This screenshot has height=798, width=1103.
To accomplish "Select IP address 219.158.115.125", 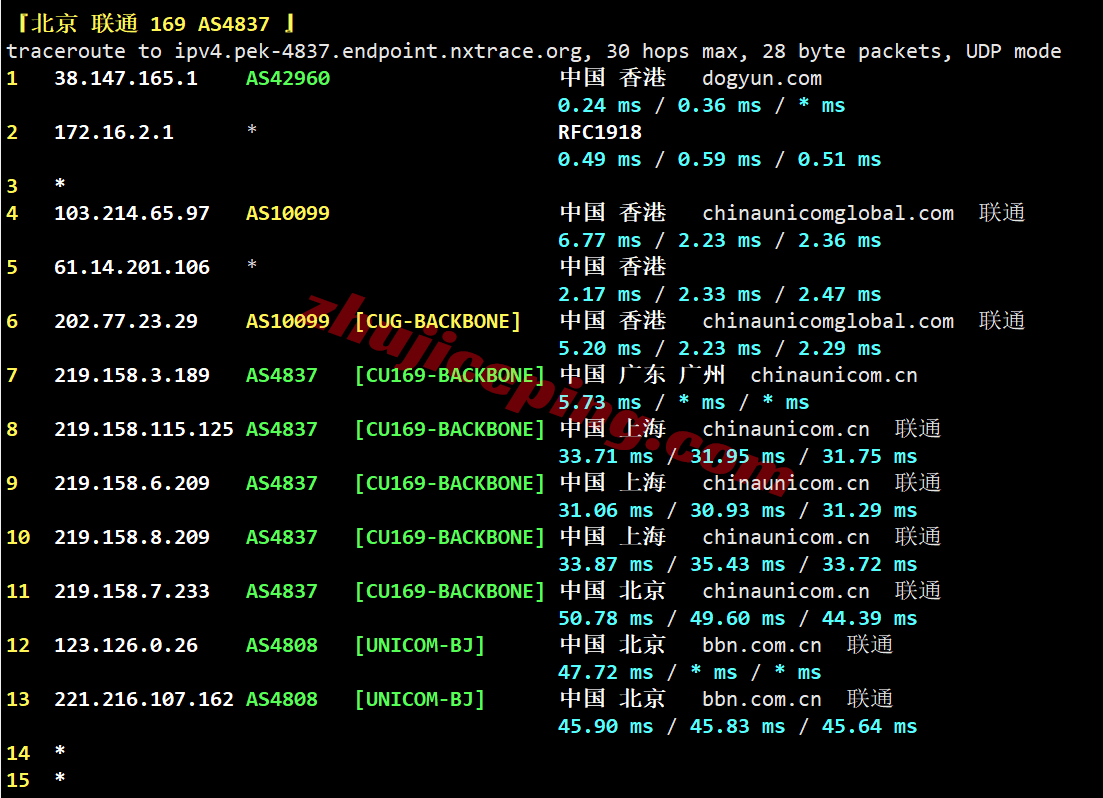I will [x=144, y=429].
